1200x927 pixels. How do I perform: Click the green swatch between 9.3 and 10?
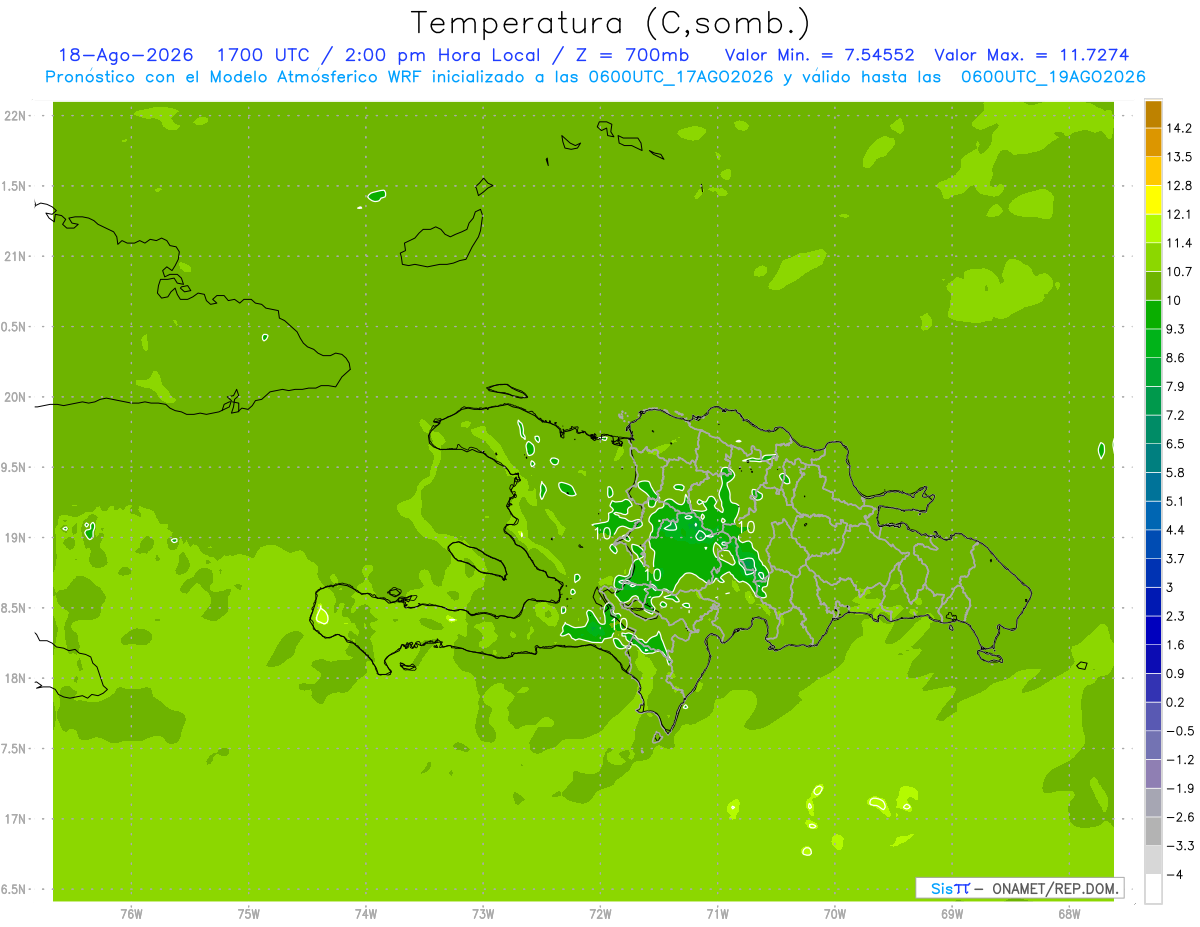pyautogui.click(x=1153, y=314)
